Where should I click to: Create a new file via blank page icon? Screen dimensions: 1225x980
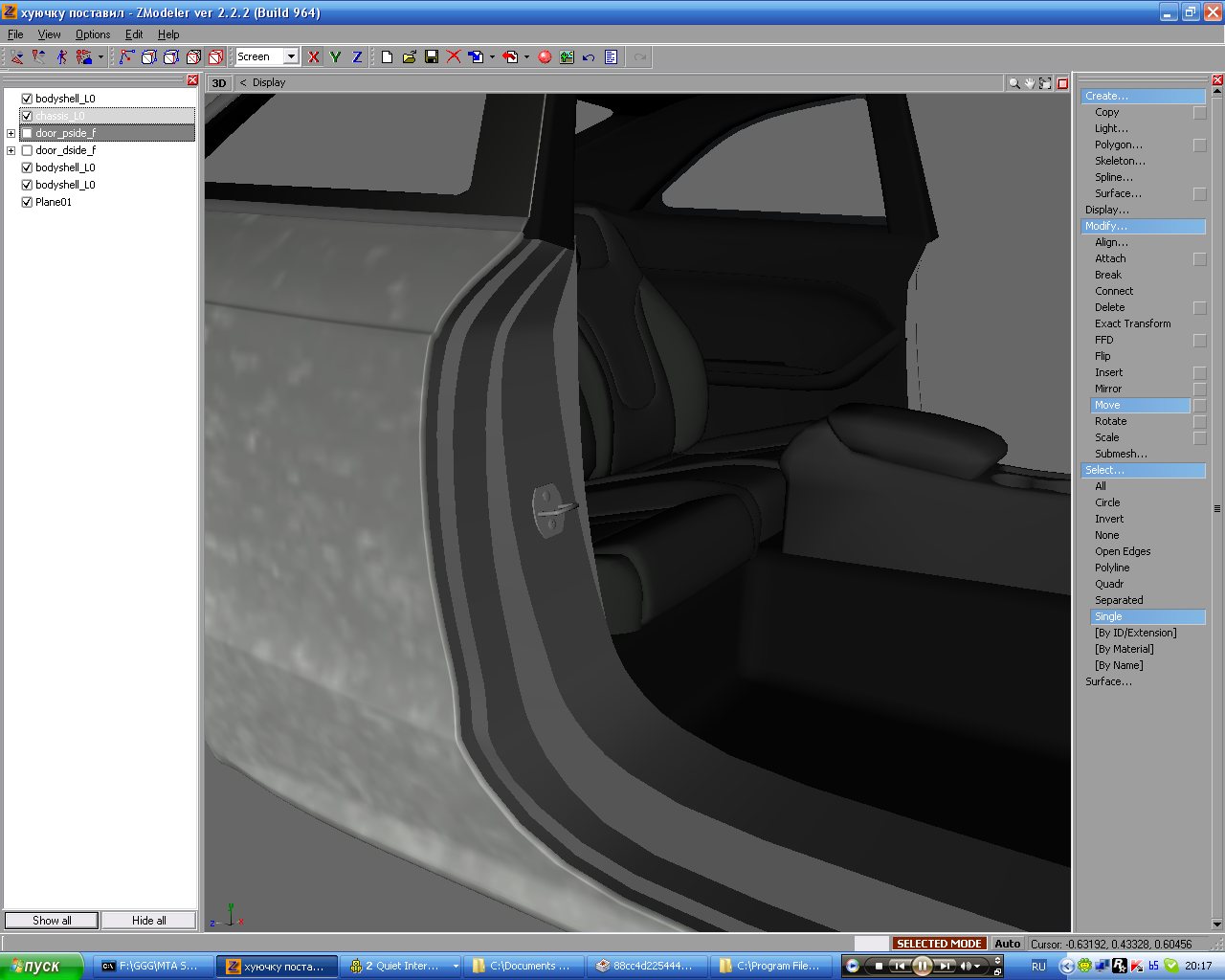pyautogui.click(x=387, y=57)
